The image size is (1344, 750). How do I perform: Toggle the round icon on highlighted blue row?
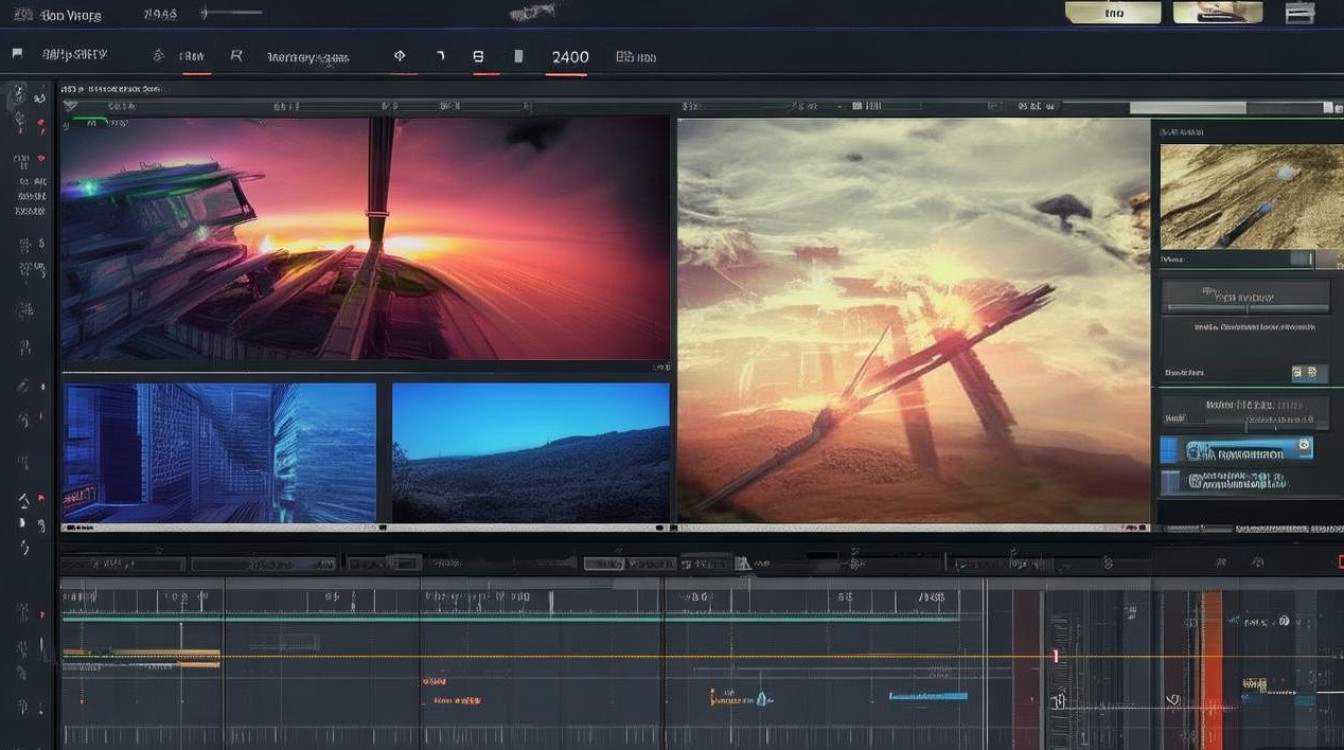click(x=1303, y=446)
